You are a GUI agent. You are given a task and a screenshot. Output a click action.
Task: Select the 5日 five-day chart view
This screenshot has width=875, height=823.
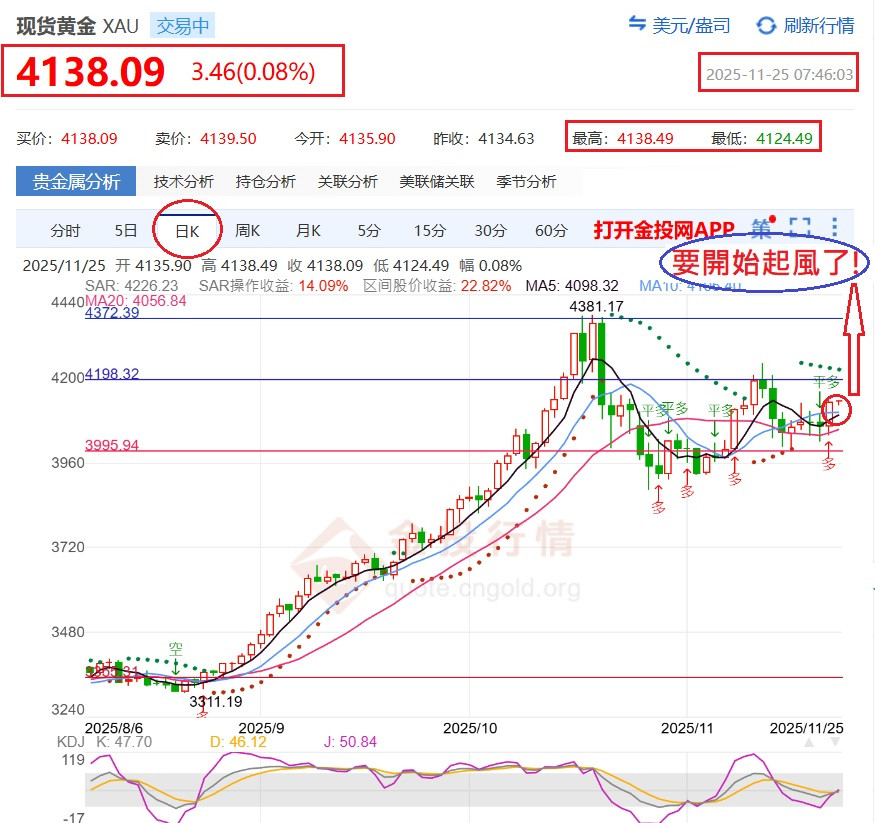point(124,229)
